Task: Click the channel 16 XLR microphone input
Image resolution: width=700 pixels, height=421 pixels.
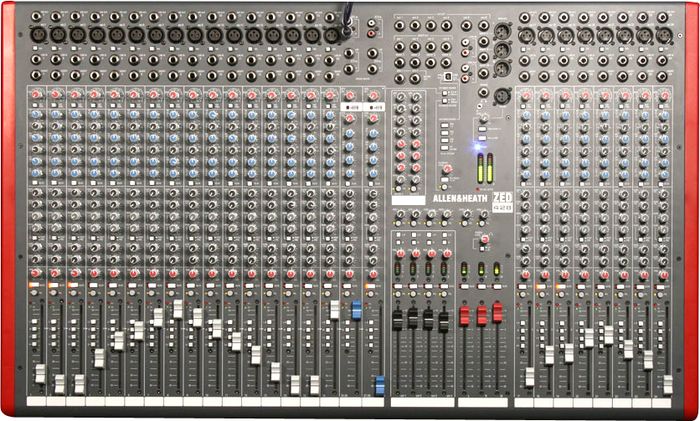Action: [332, 35]
